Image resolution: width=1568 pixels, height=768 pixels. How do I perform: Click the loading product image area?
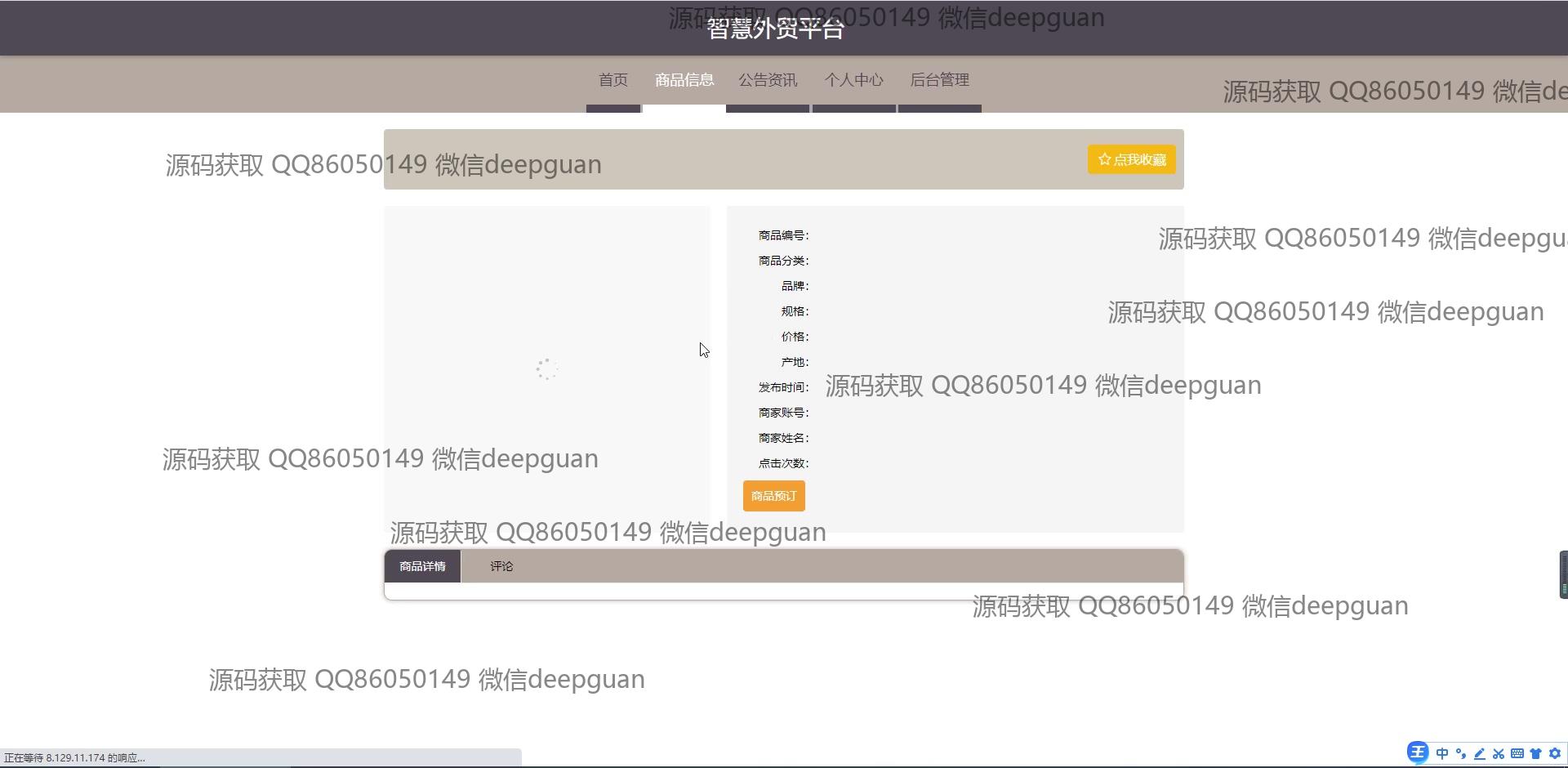[546, 369]
